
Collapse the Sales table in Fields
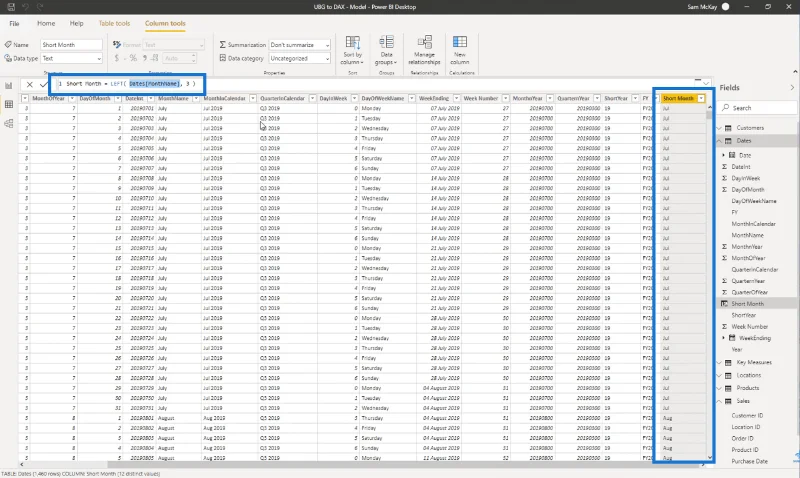point(719,401)
